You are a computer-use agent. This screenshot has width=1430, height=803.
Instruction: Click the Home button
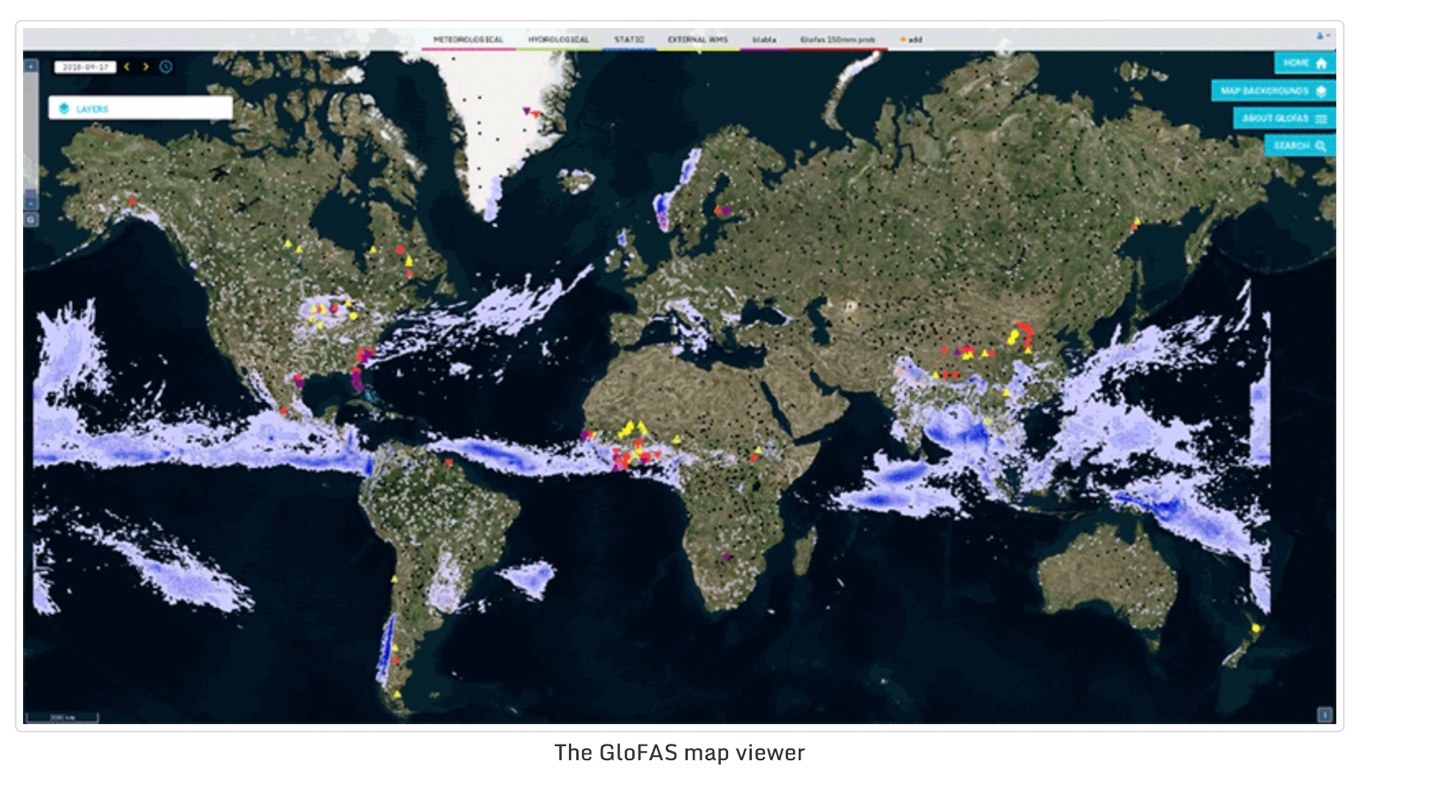1305,63
